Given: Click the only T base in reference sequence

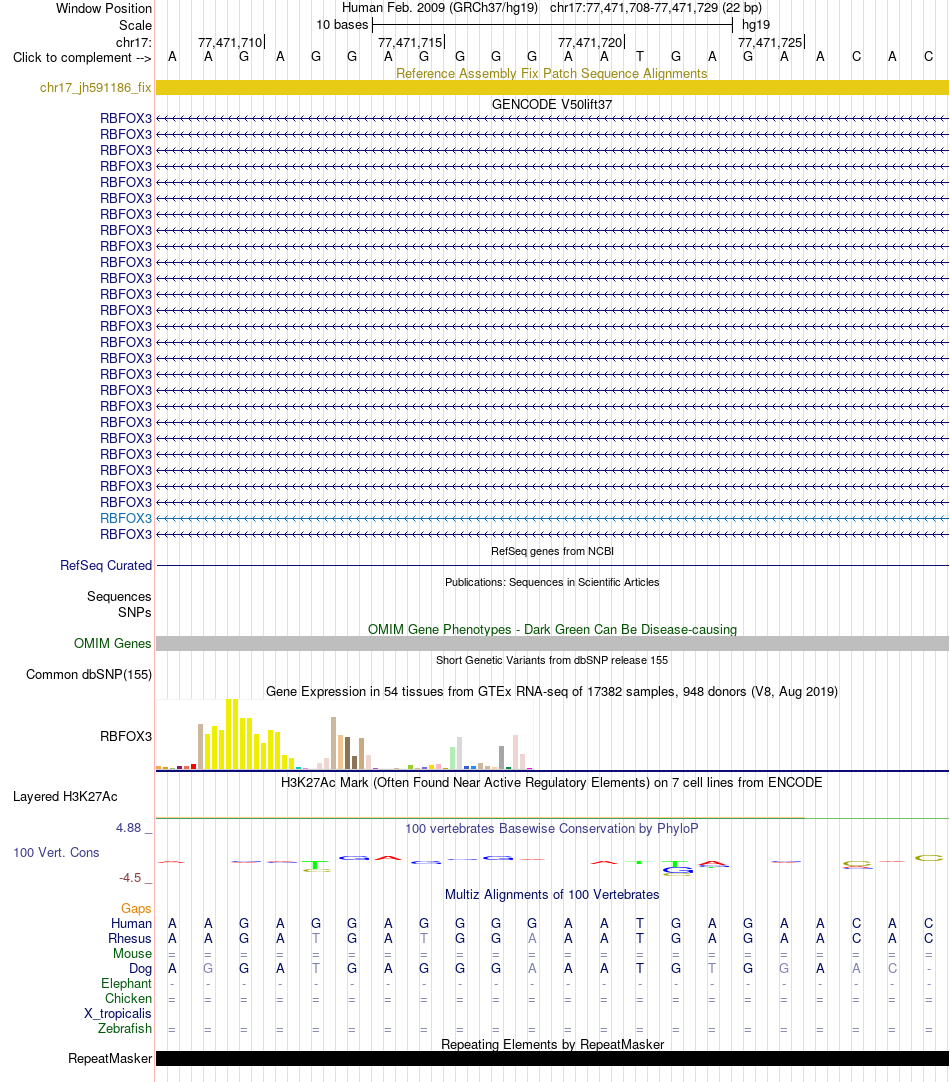Looking at the screenshot, I should coord(640,57).
